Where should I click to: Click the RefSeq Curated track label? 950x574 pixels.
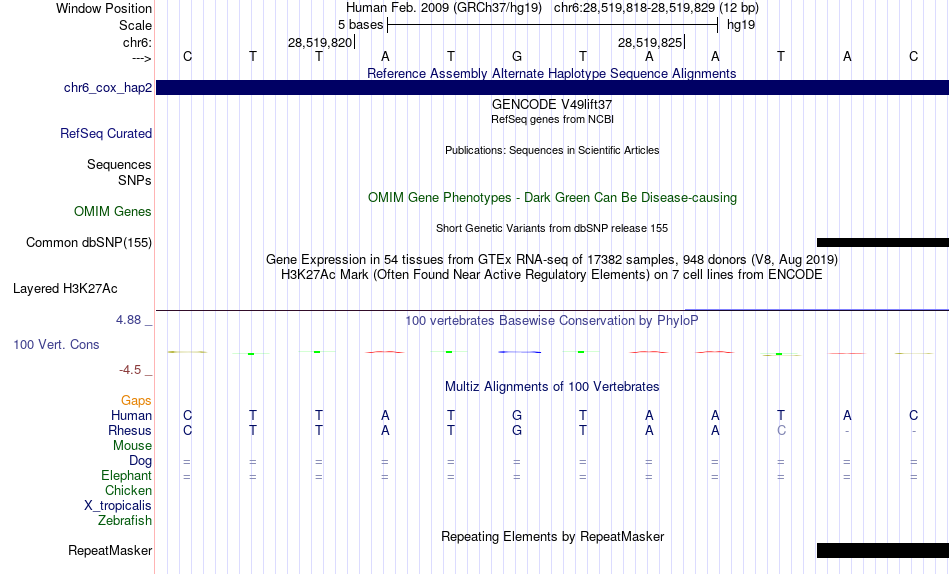[106, 133]
